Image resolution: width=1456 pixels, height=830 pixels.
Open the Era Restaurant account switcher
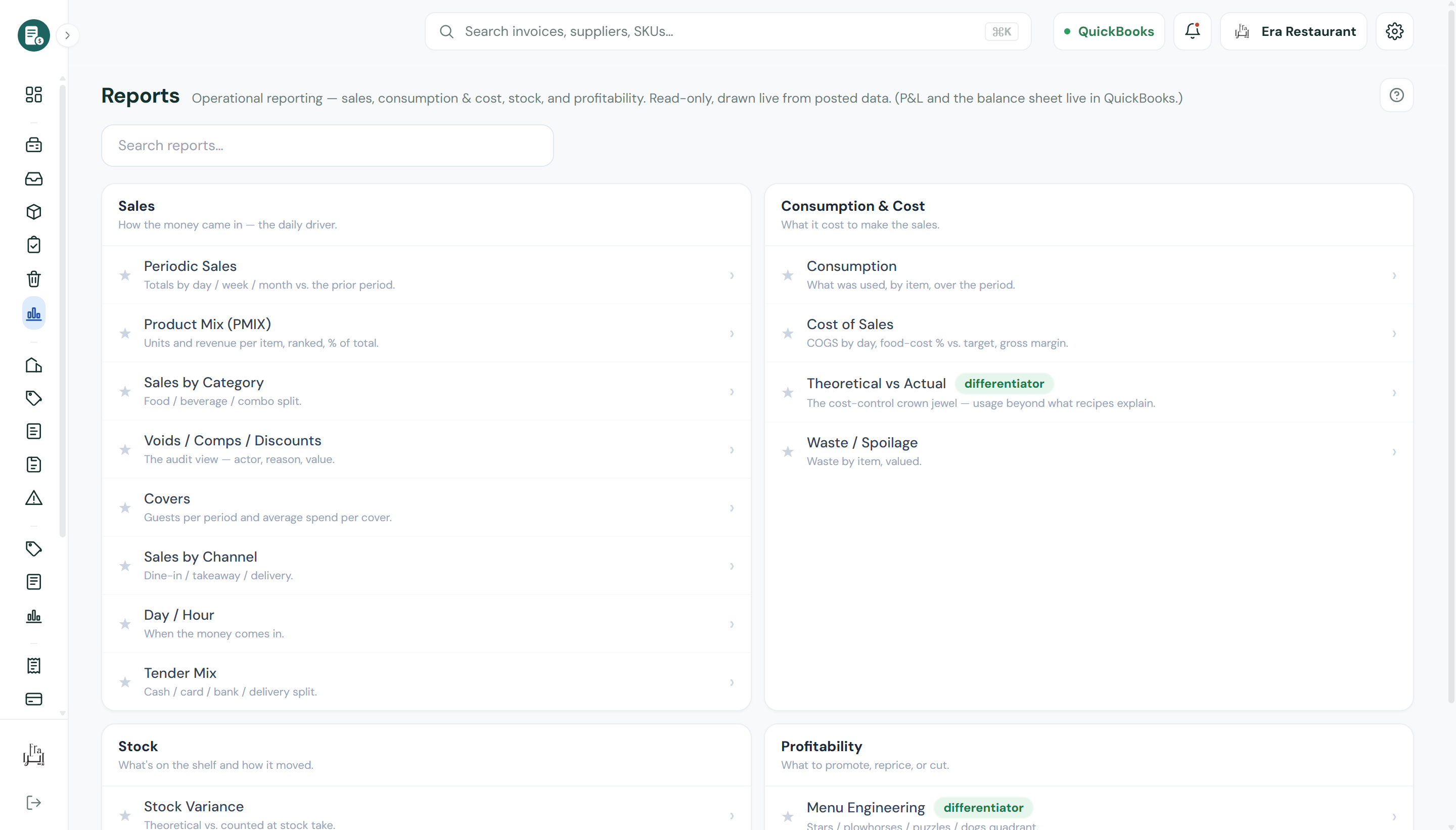(x=1294, y=31)
